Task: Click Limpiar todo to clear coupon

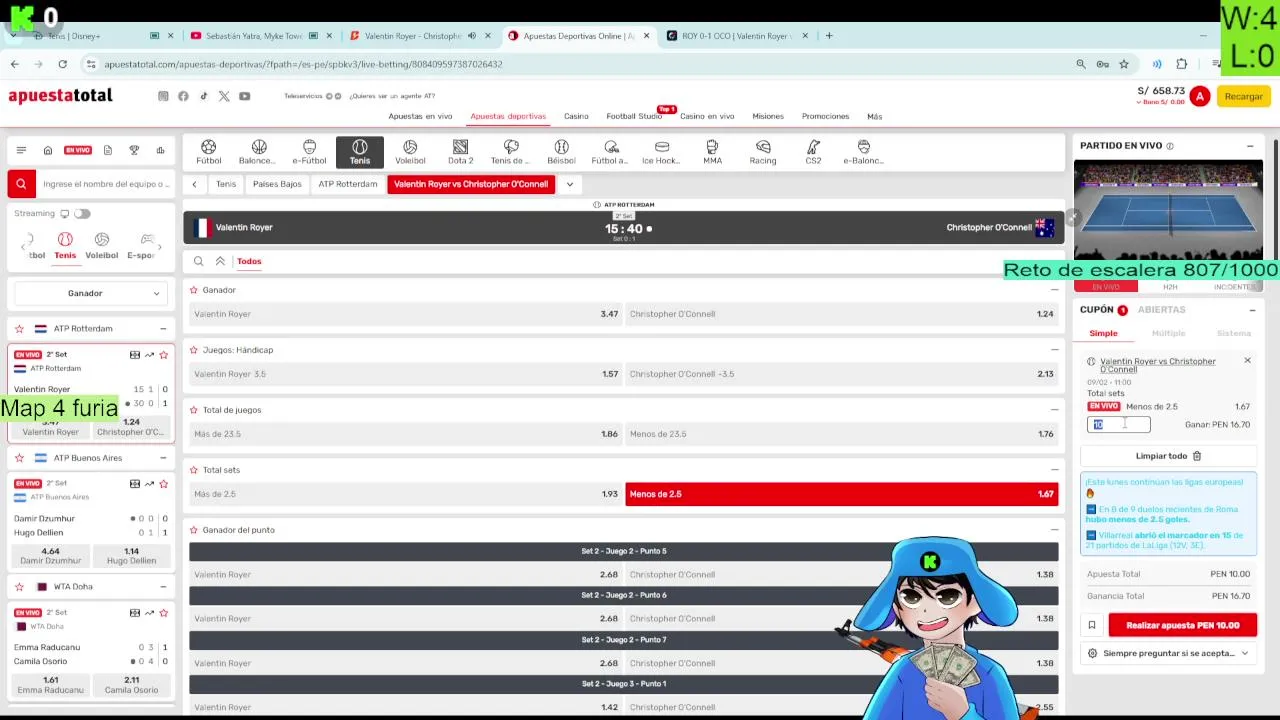Action: tap(1168, 456)
